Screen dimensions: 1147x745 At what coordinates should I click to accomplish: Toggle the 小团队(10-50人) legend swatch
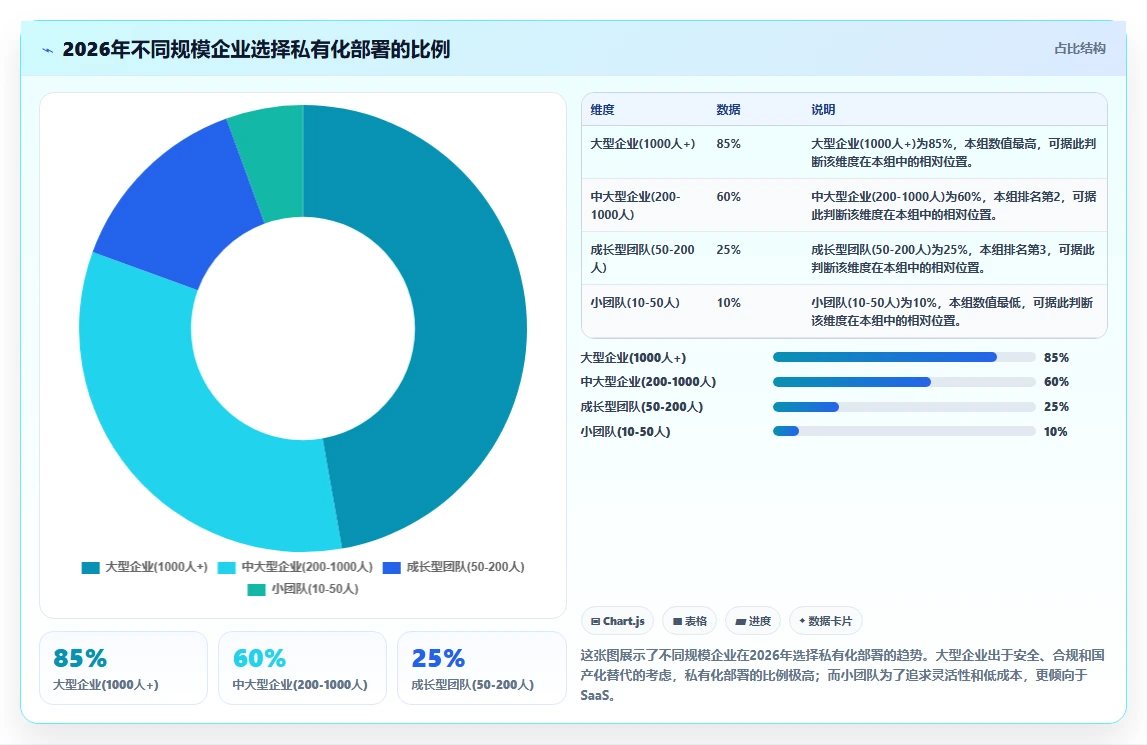pos(256,589)
